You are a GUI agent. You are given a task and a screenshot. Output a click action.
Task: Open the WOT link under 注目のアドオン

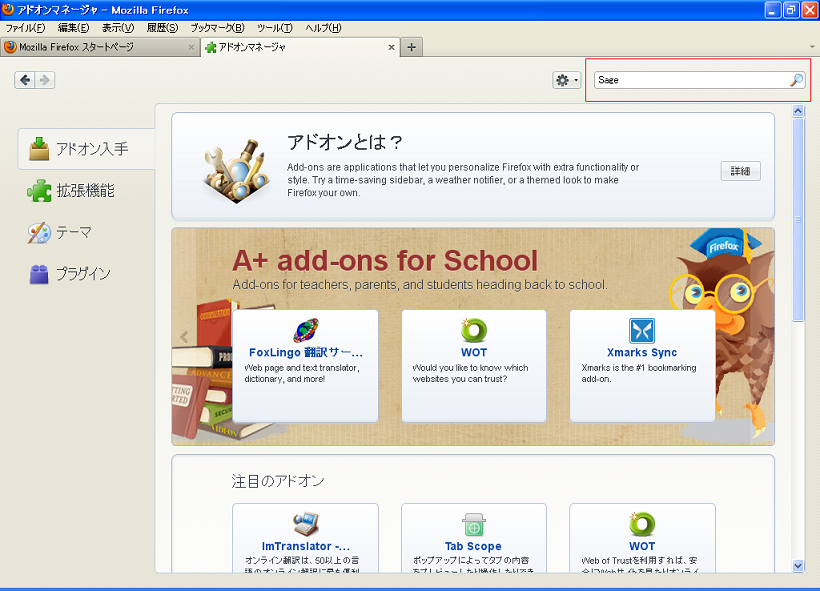tap(642, 546)
